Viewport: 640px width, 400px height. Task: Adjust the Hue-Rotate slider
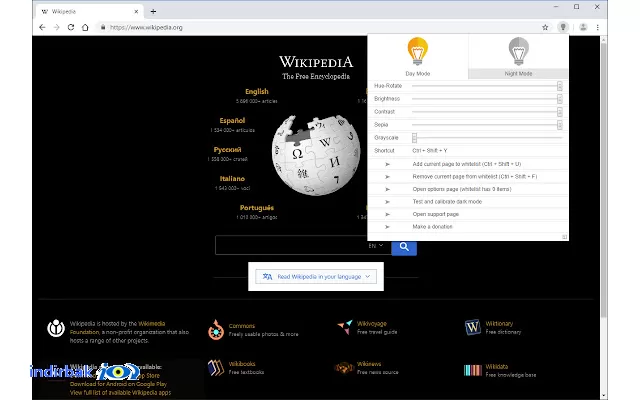tap(487, 86)
